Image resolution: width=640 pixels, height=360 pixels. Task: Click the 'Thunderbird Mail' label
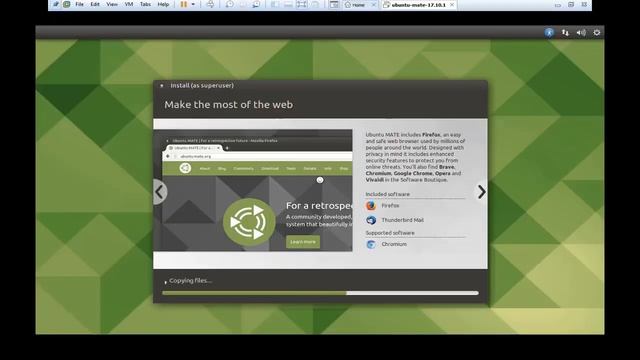(402, 220)
